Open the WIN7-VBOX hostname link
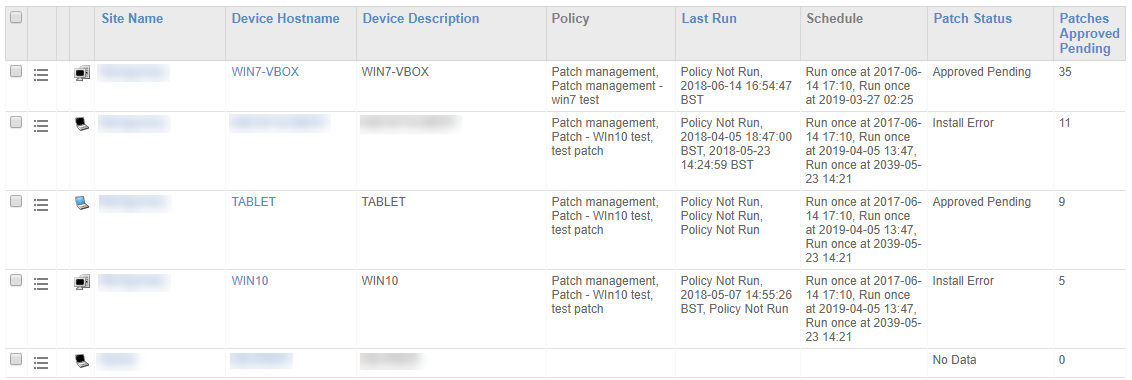Image resolution: width=1132 pixels, height=380 pixels. point(265,72)
